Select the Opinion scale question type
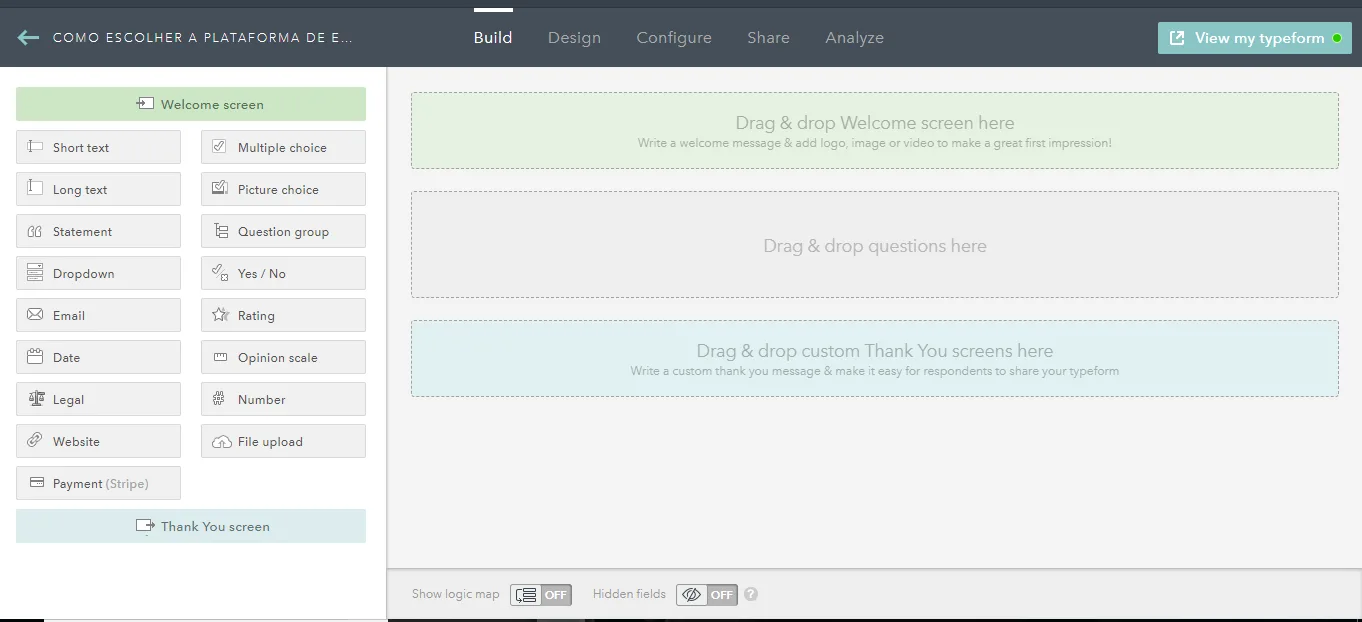Screen dimensions: 1362x622 tap(283, 357)
